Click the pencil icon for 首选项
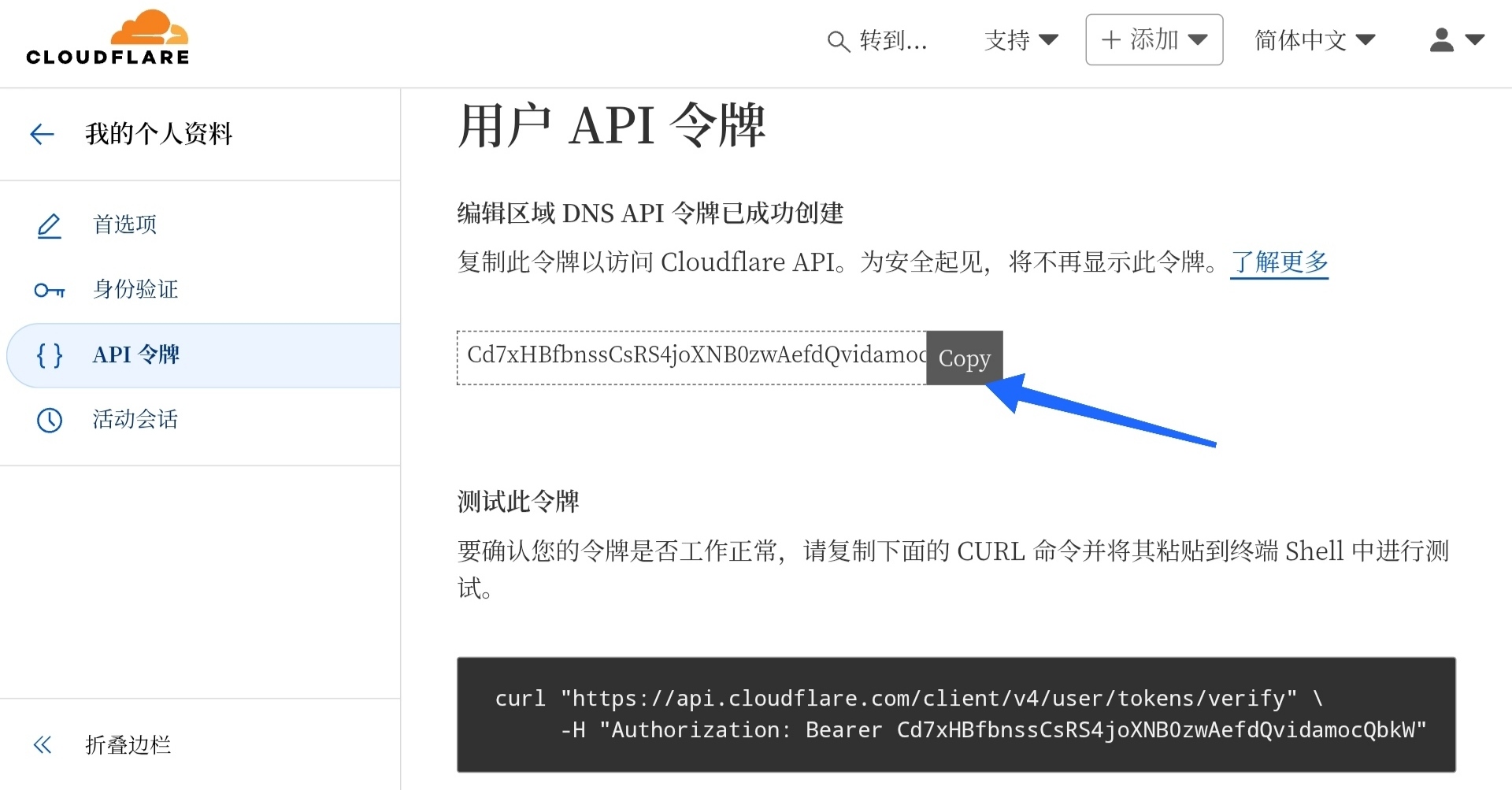This screenshot has height=790, width=1512. point(50,225)
